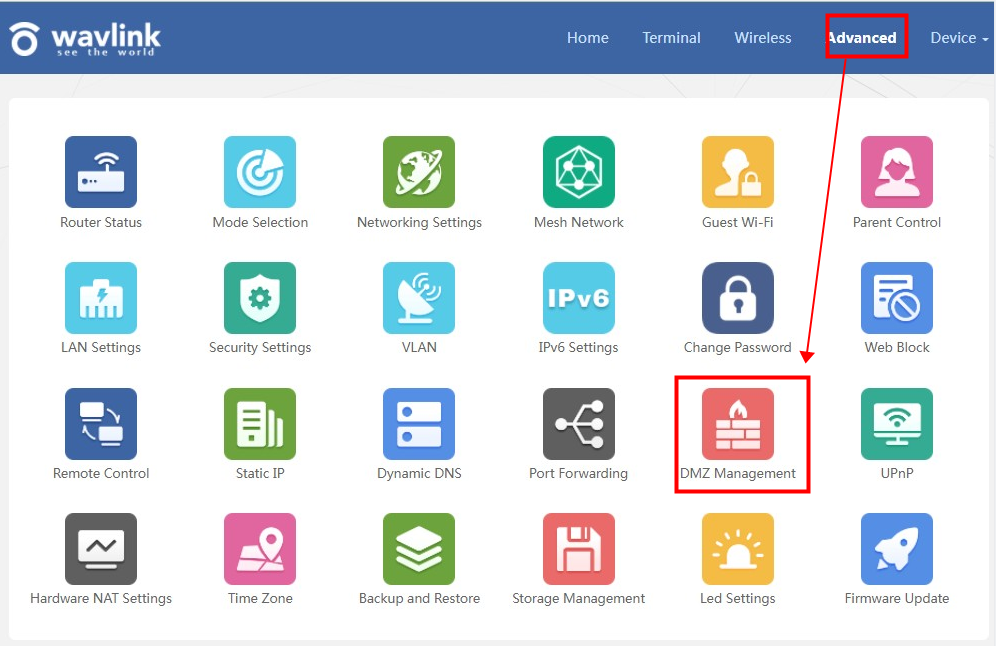Click the LAN Settings text
Image resolution: width=996 pixels, height=646 pixels.
click(x=101, y=347)
